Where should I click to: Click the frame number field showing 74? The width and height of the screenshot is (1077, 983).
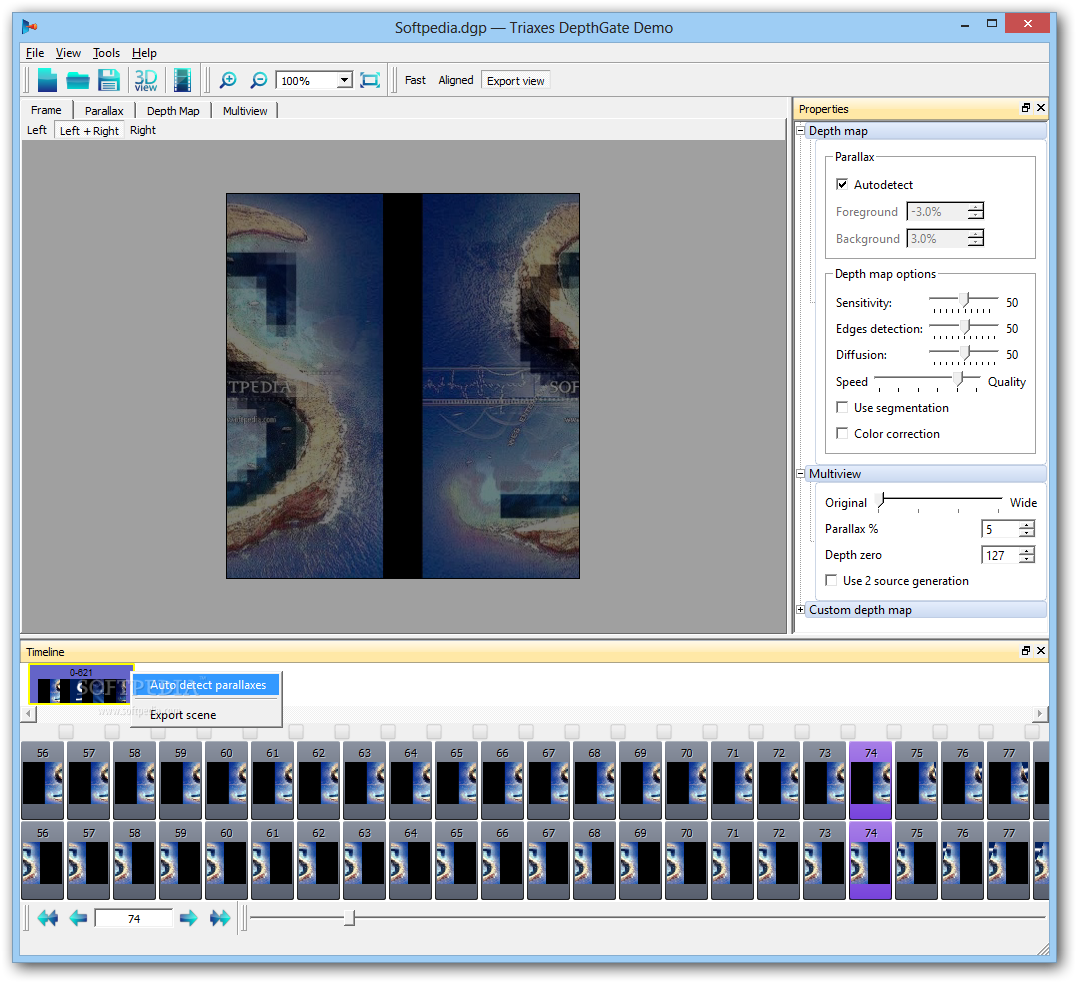tap(134, 918)
